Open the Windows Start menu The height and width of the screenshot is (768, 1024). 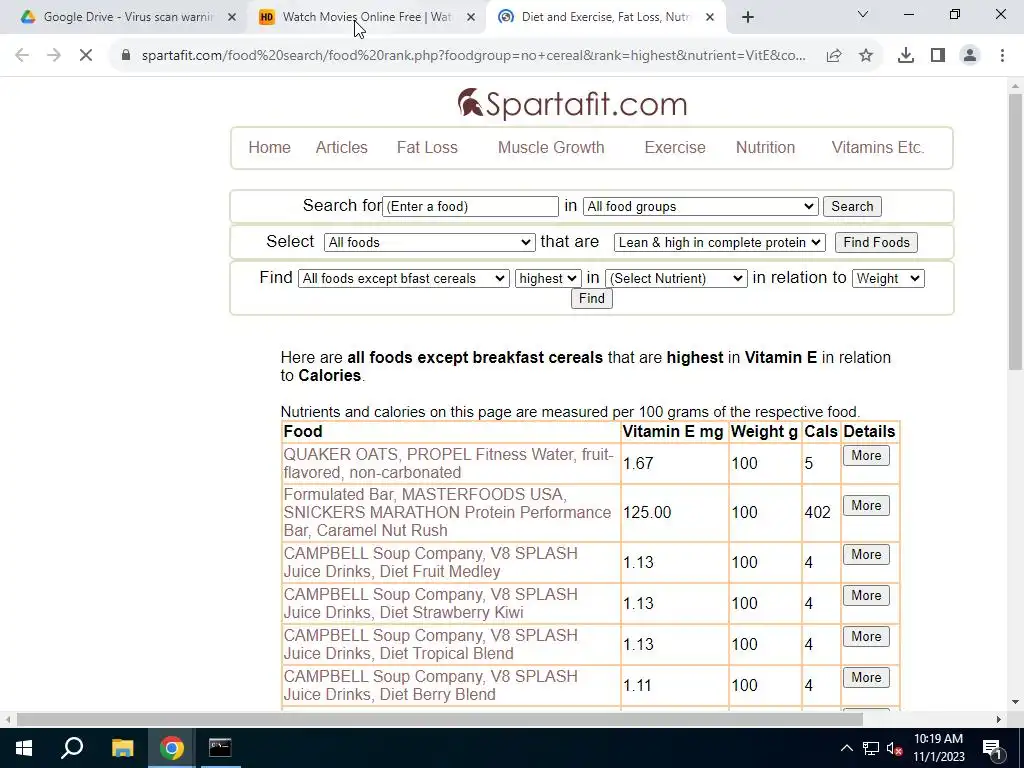point(24,748)
